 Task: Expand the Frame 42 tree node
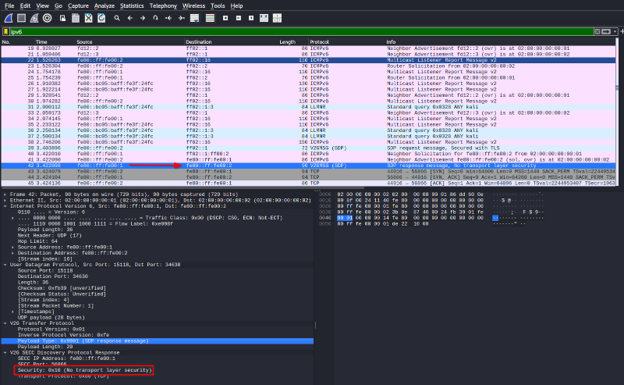pyautogui.click(x=5, y=194)
